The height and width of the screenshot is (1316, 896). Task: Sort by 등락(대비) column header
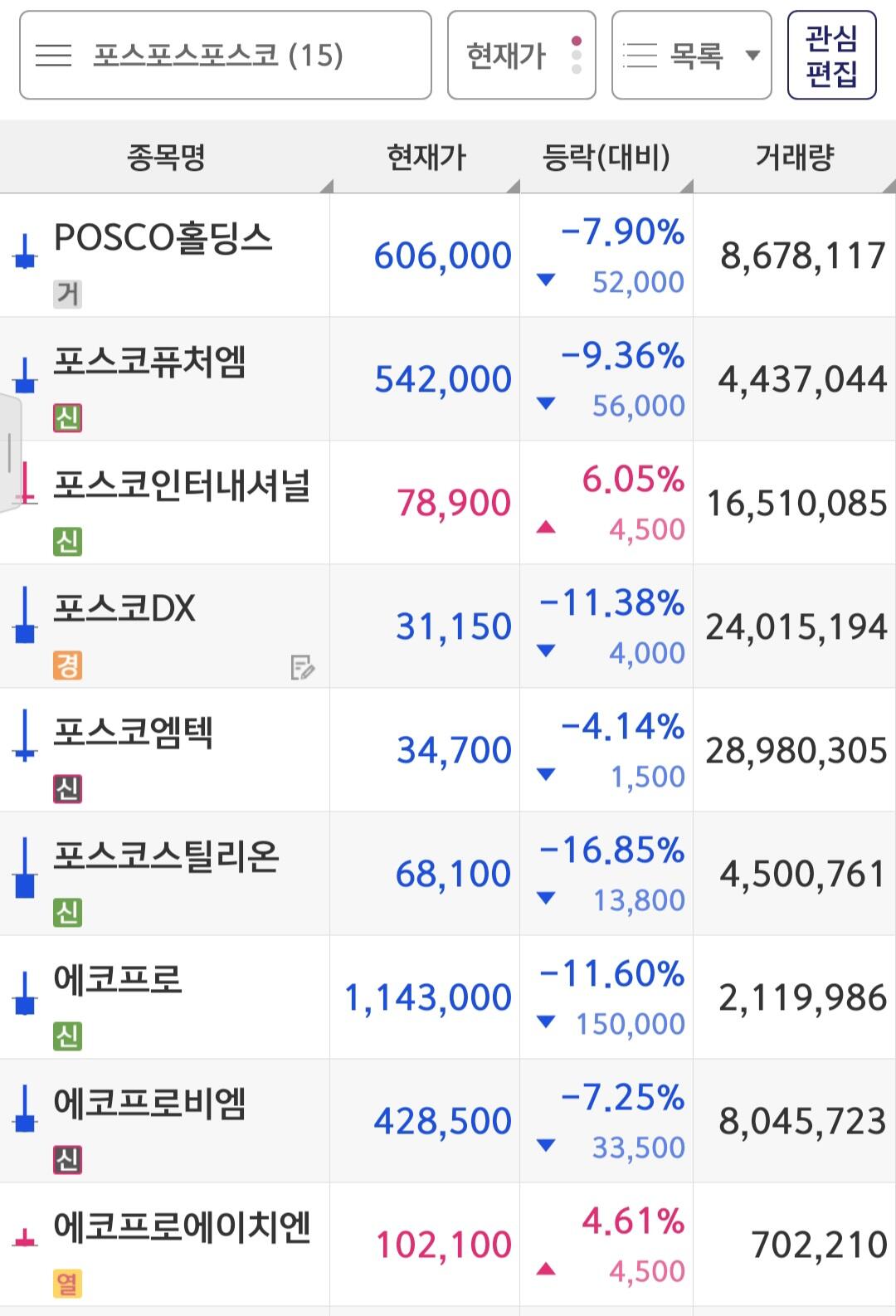(x=606, y=157)
